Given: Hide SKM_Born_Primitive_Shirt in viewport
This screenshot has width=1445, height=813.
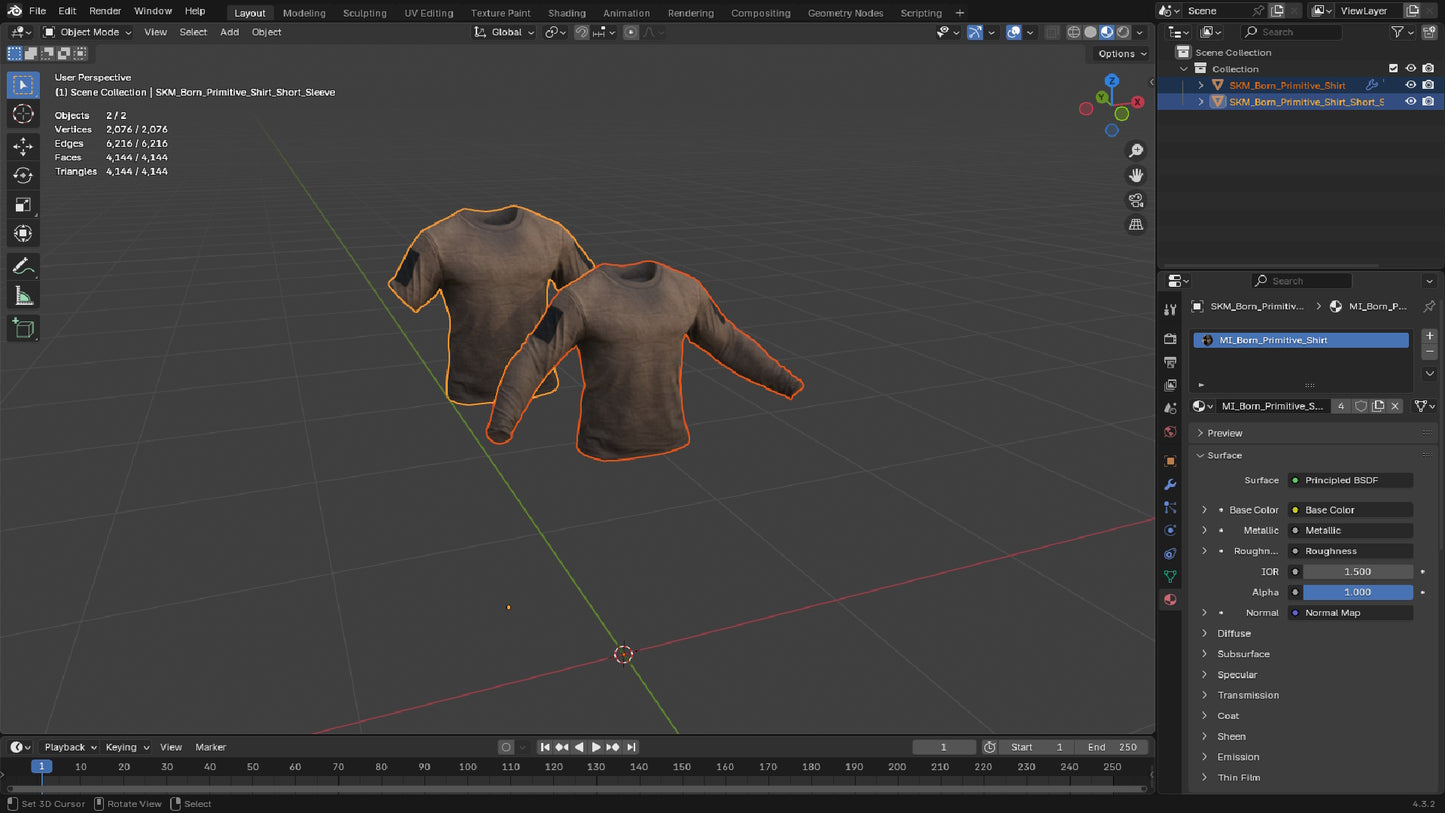Looking at the screenshot, I should click(x=1410, y=85).
